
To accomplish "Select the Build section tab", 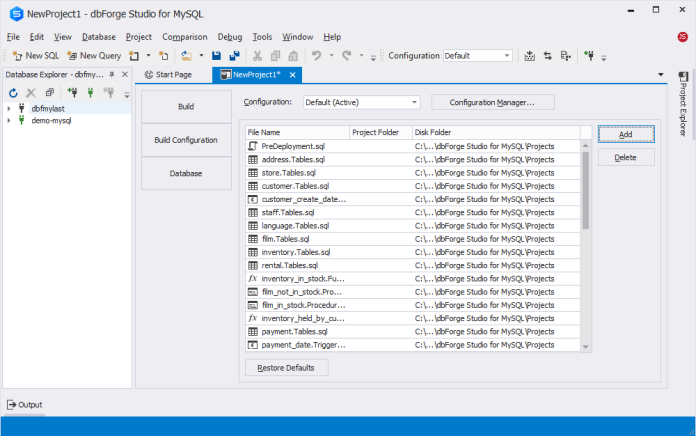I will tap(186, 107).
